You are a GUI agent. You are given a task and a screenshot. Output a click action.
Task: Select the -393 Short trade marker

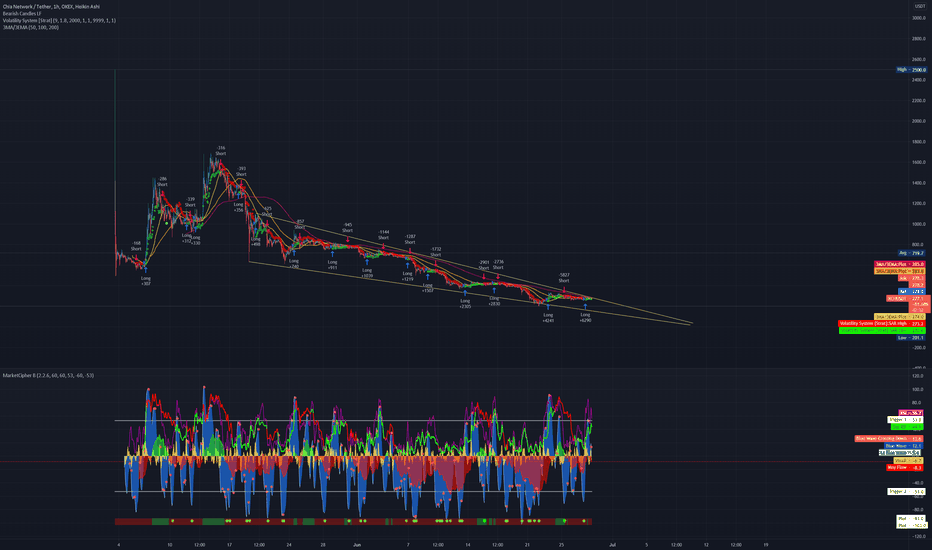click(241, 171)
